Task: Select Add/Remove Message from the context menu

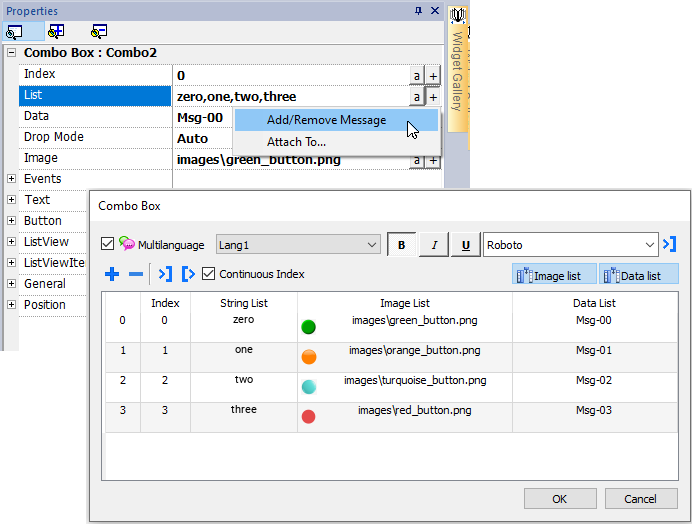Action: (326, 120)
